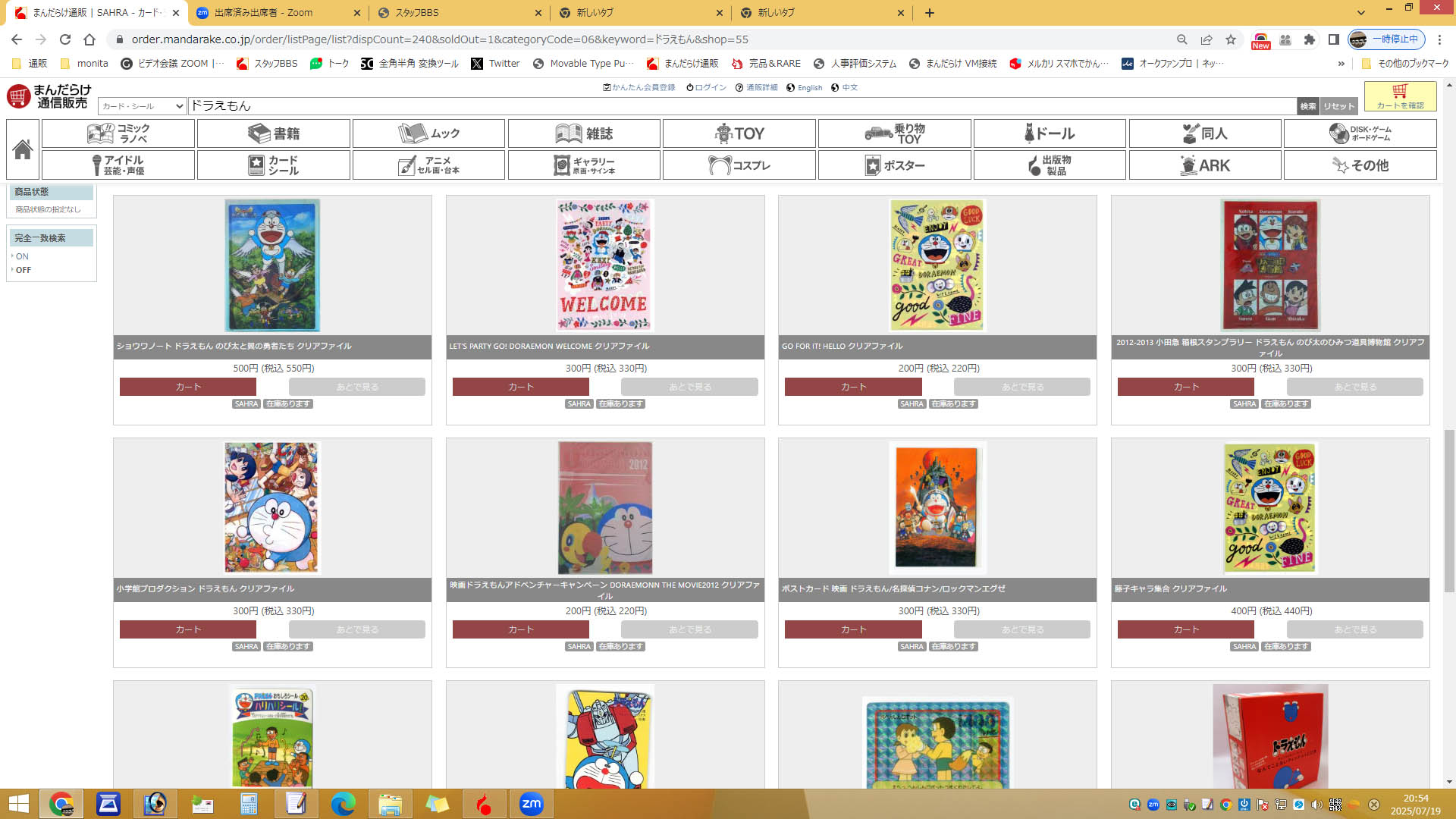This screenshot has width=1456, height=819.
Task: Open Calculator from the taskbar
Action: (249, 804)
